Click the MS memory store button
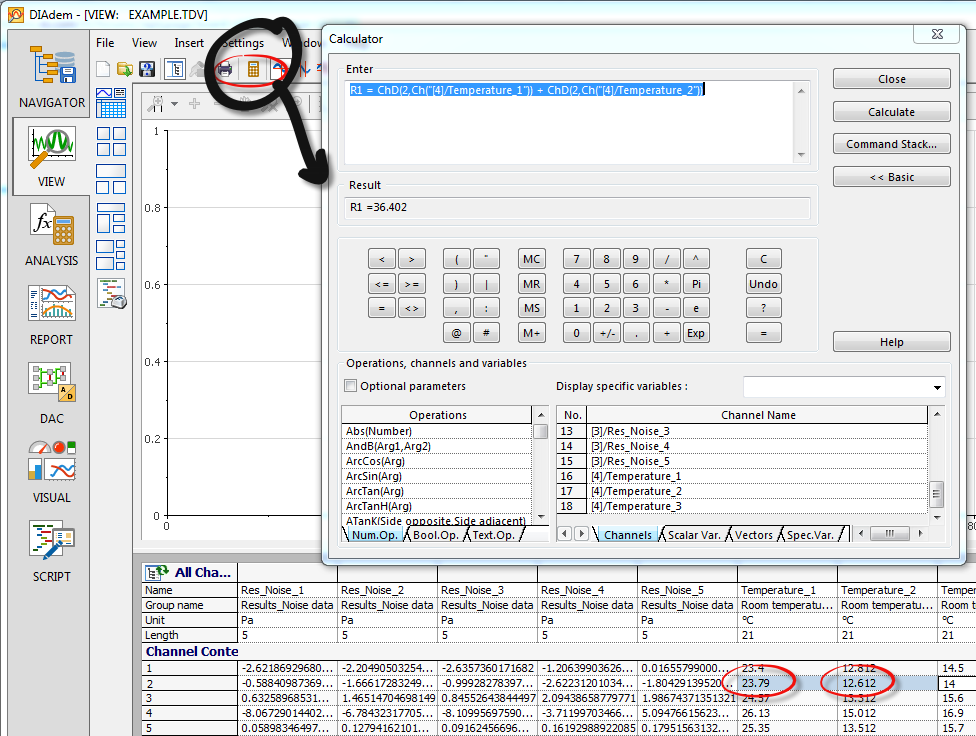 (532, 308)
